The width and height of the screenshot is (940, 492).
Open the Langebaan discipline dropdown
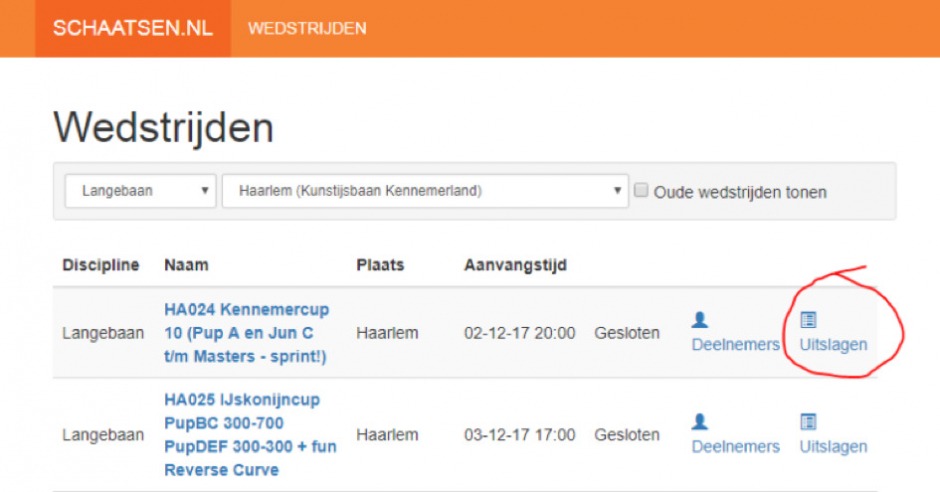(x=140, y=191)
